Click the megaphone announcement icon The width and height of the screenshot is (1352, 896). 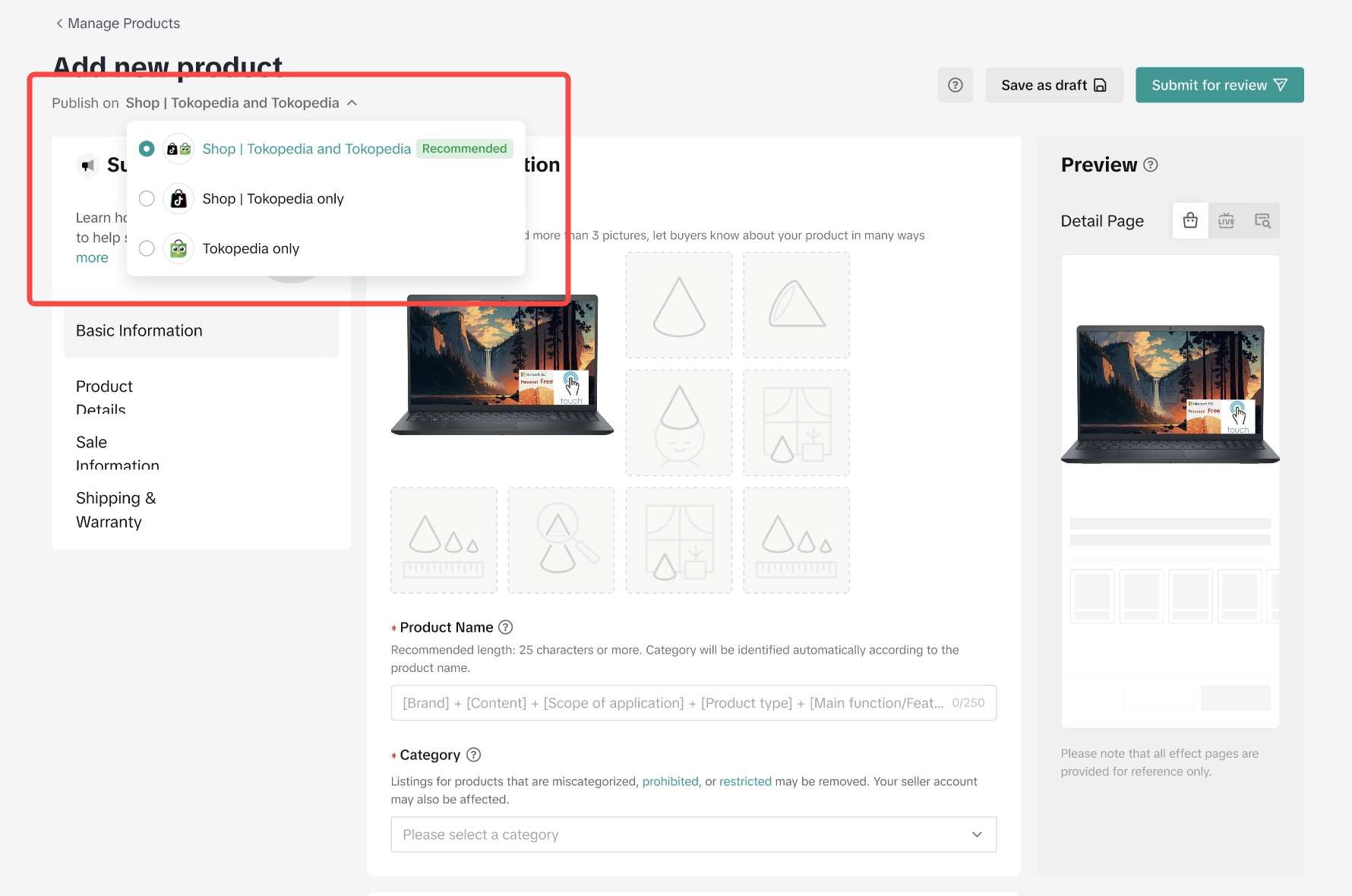[88, 165]
